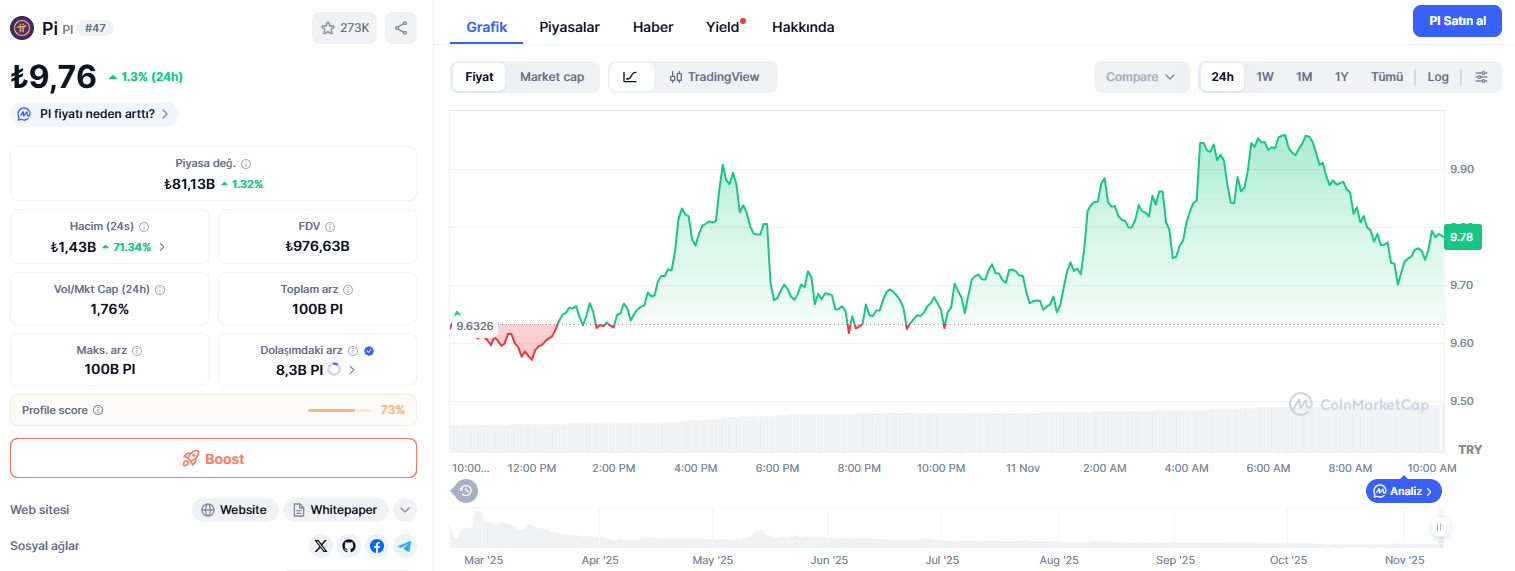This screenshot has height=571, width=1515.
Task: Expand more website links chevron
Action: 405,510
